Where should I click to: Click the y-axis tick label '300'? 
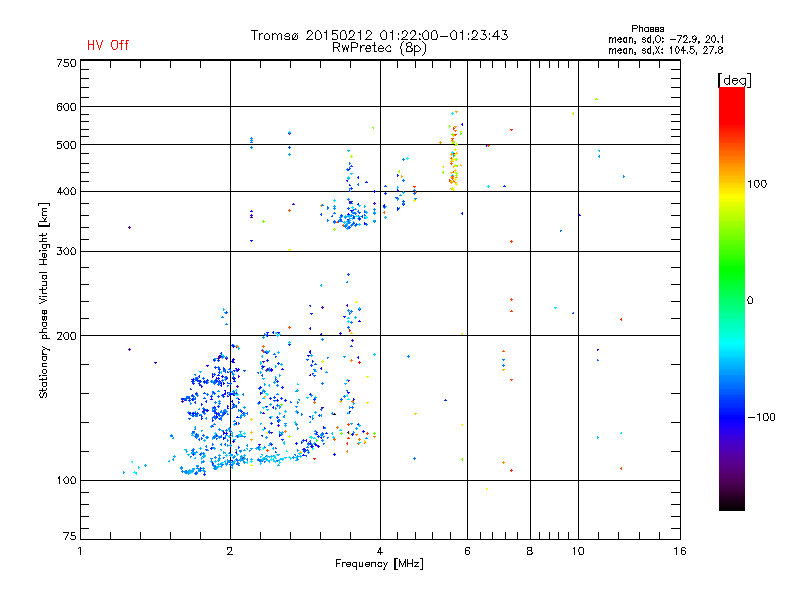67,252
